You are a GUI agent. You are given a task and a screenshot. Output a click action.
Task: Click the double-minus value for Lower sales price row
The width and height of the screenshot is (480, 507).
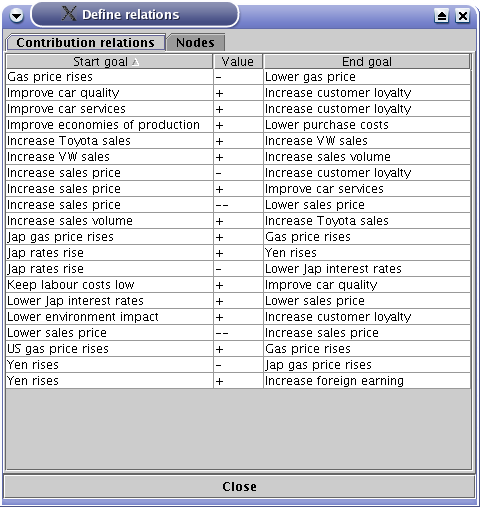238,333
